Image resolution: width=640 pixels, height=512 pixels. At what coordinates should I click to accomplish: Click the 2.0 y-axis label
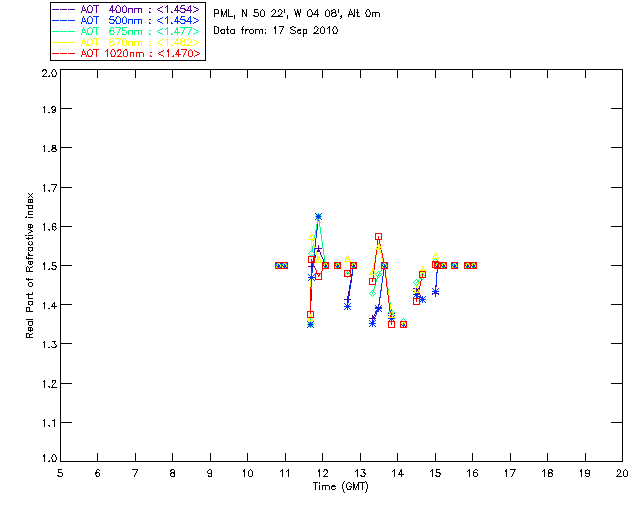click(x=49, y=73)
